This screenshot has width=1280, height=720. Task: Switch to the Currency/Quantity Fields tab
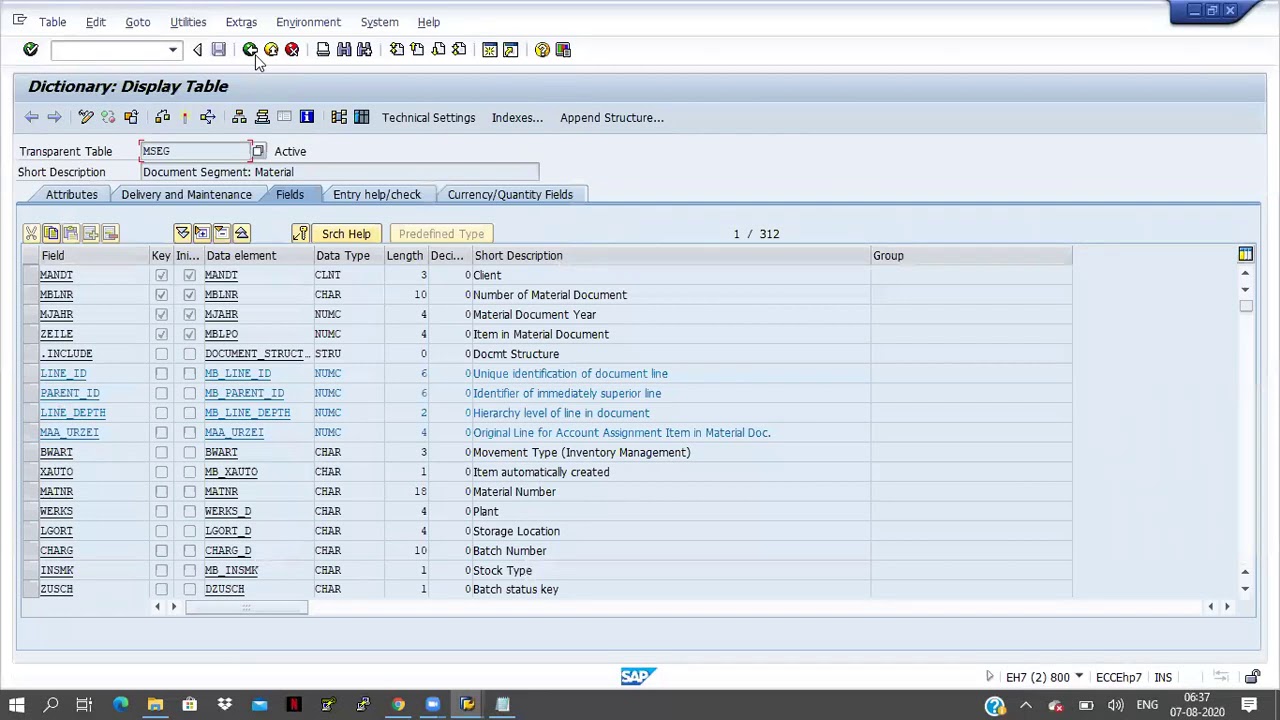[x=510, y=195]
